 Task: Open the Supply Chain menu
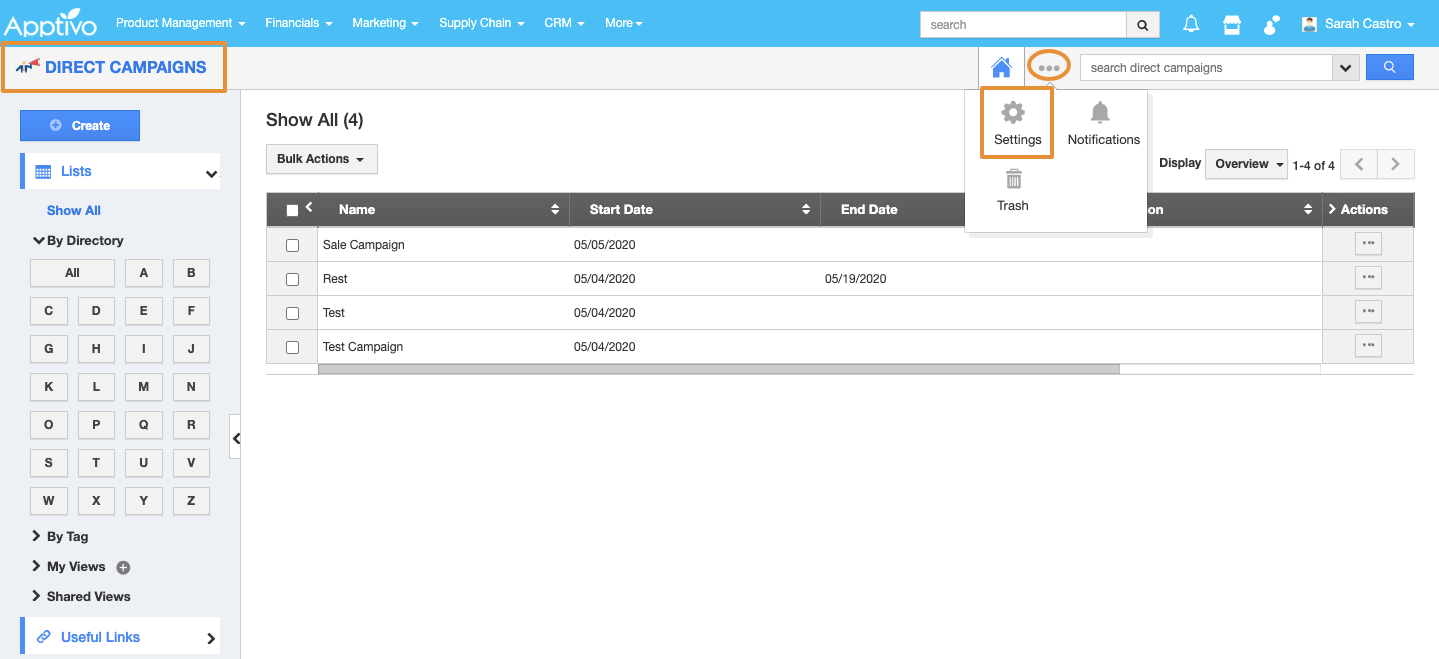pos(481,23)
